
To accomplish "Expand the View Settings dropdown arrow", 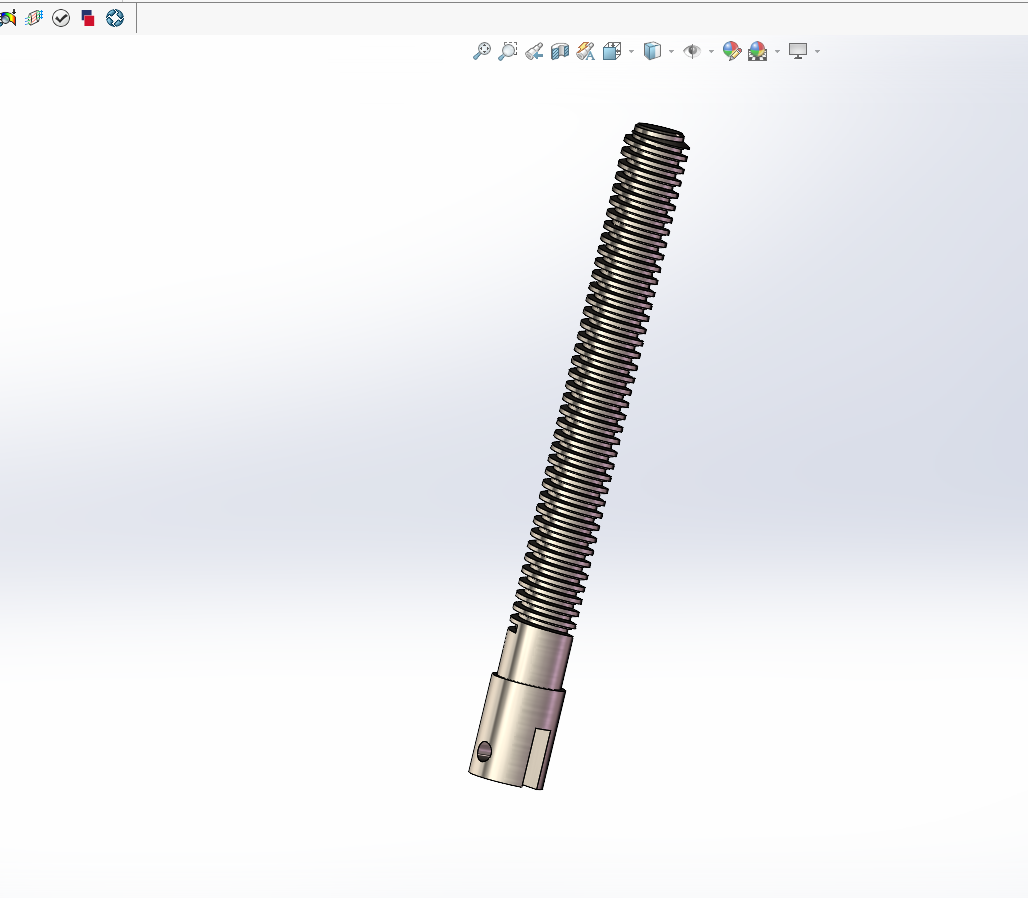I will click(817, 51).
